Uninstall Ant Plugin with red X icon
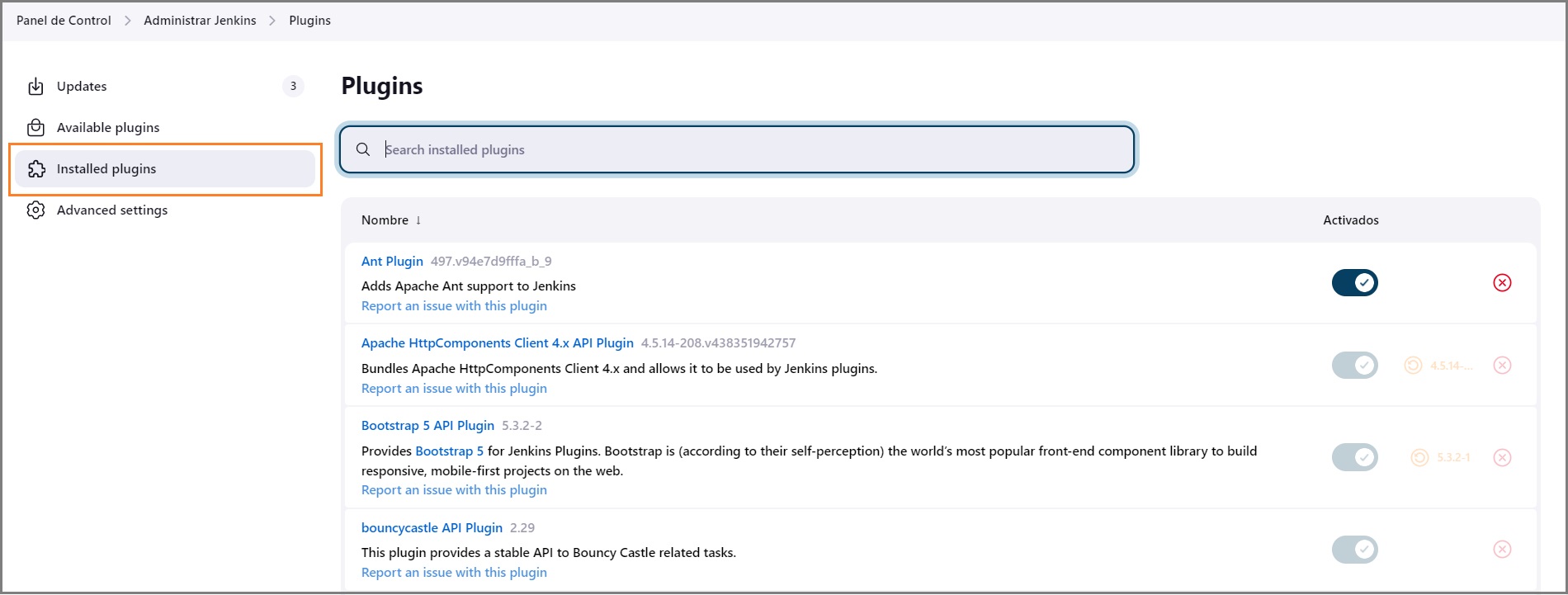The image size is (1568, 595). coord(1502,283)
